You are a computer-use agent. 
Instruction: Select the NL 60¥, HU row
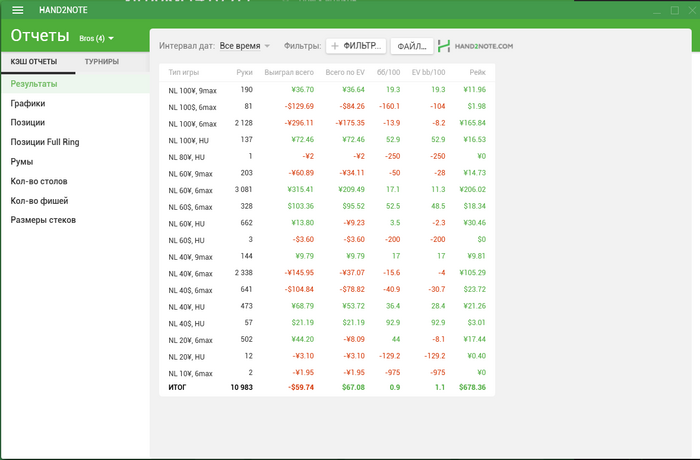coord(327,223)
